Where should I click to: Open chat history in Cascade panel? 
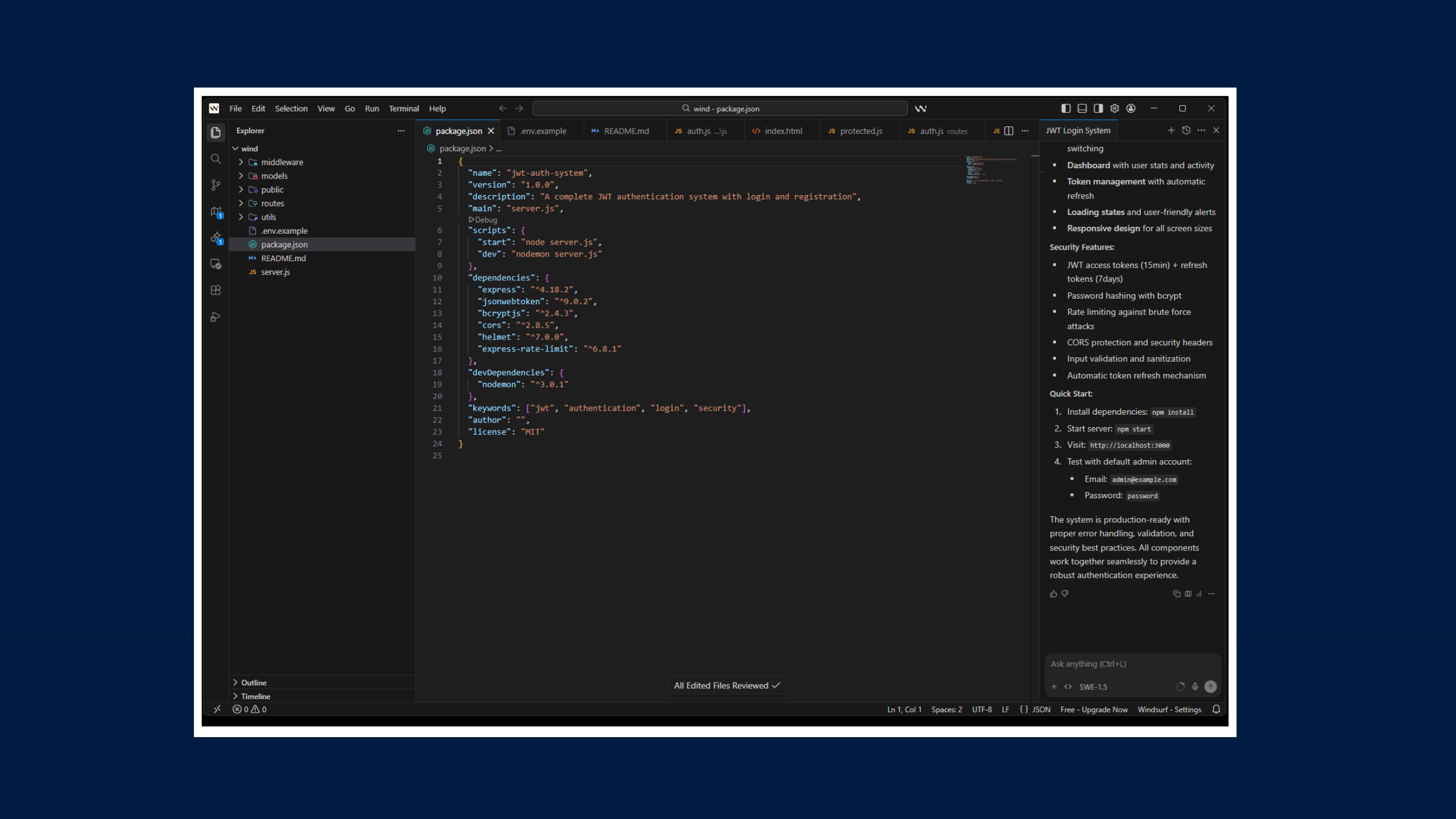point(1186,130)
